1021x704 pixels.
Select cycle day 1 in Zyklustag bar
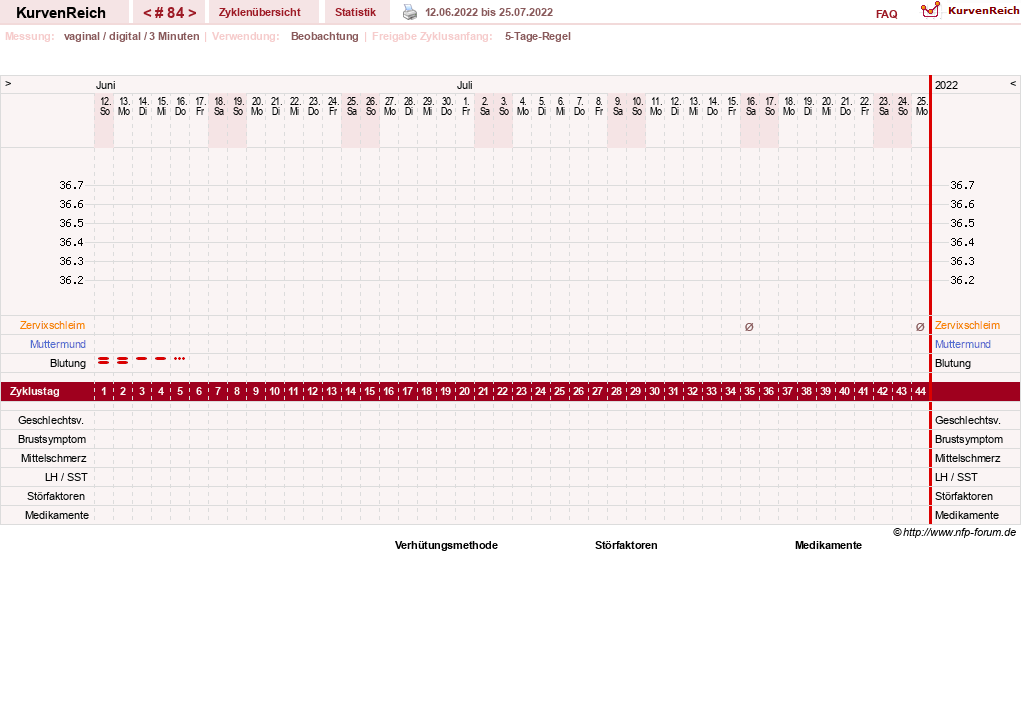coord(104,391)
